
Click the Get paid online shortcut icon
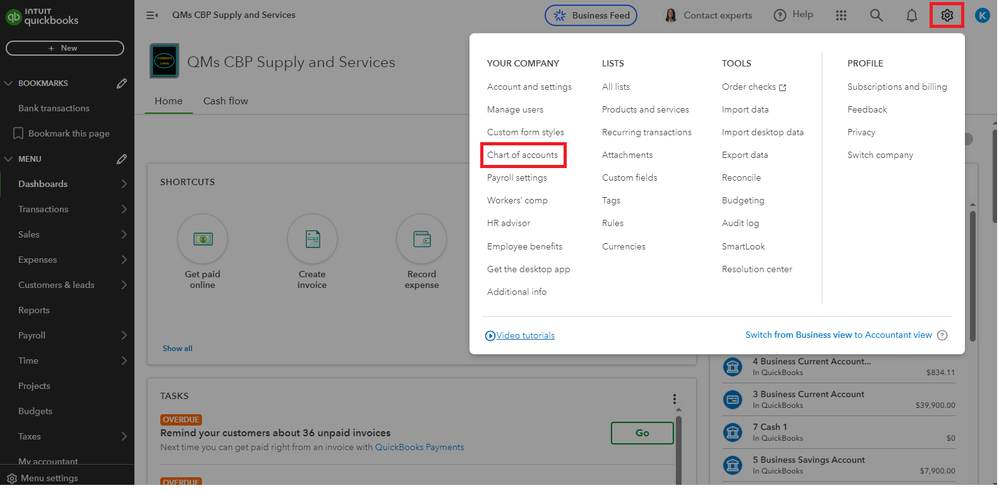click(x=203, y=239)
